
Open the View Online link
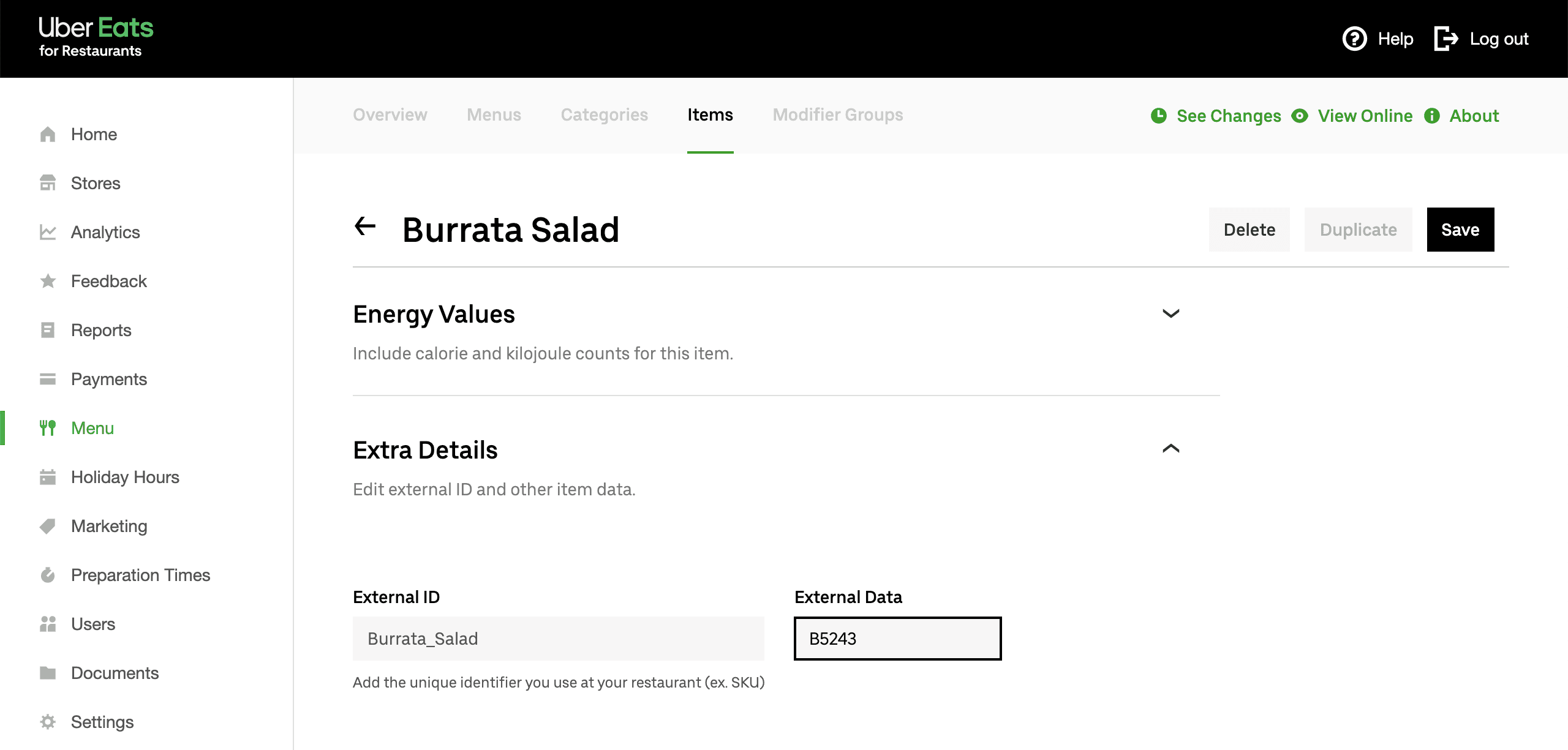pos(1365,116)
